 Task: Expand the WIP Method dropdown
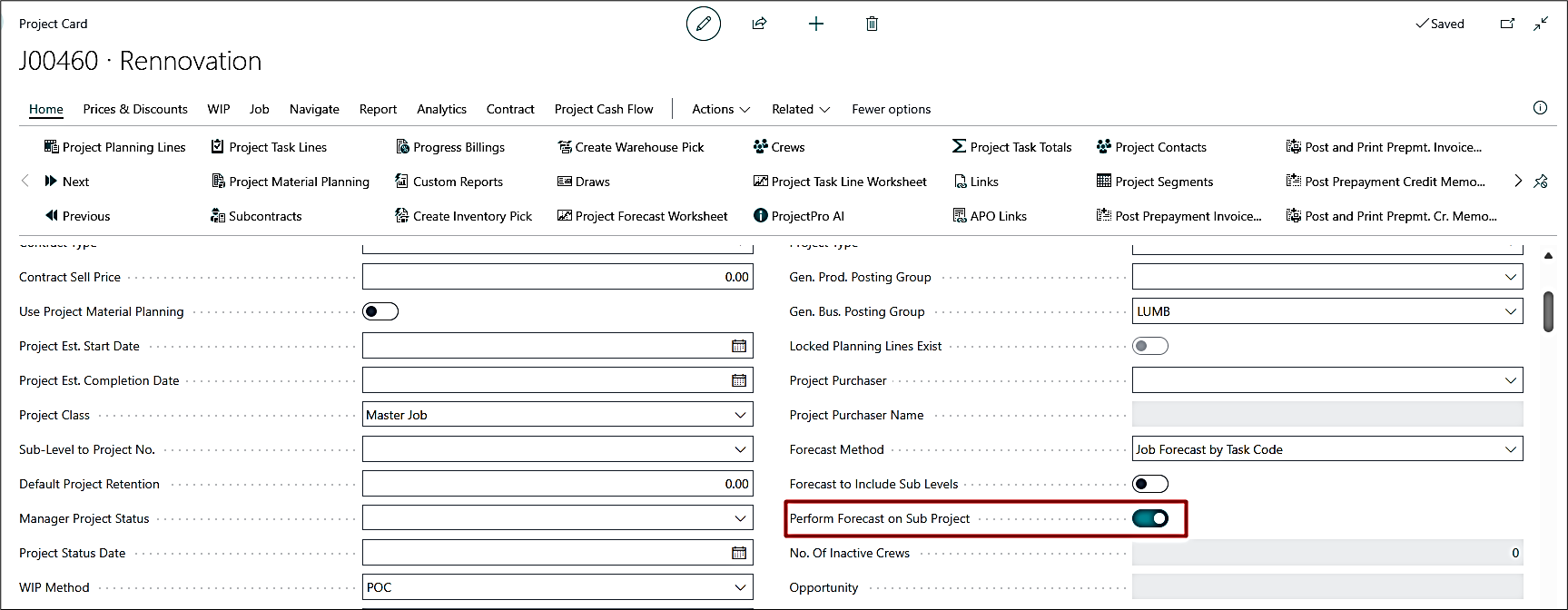[x=740, y=587]
